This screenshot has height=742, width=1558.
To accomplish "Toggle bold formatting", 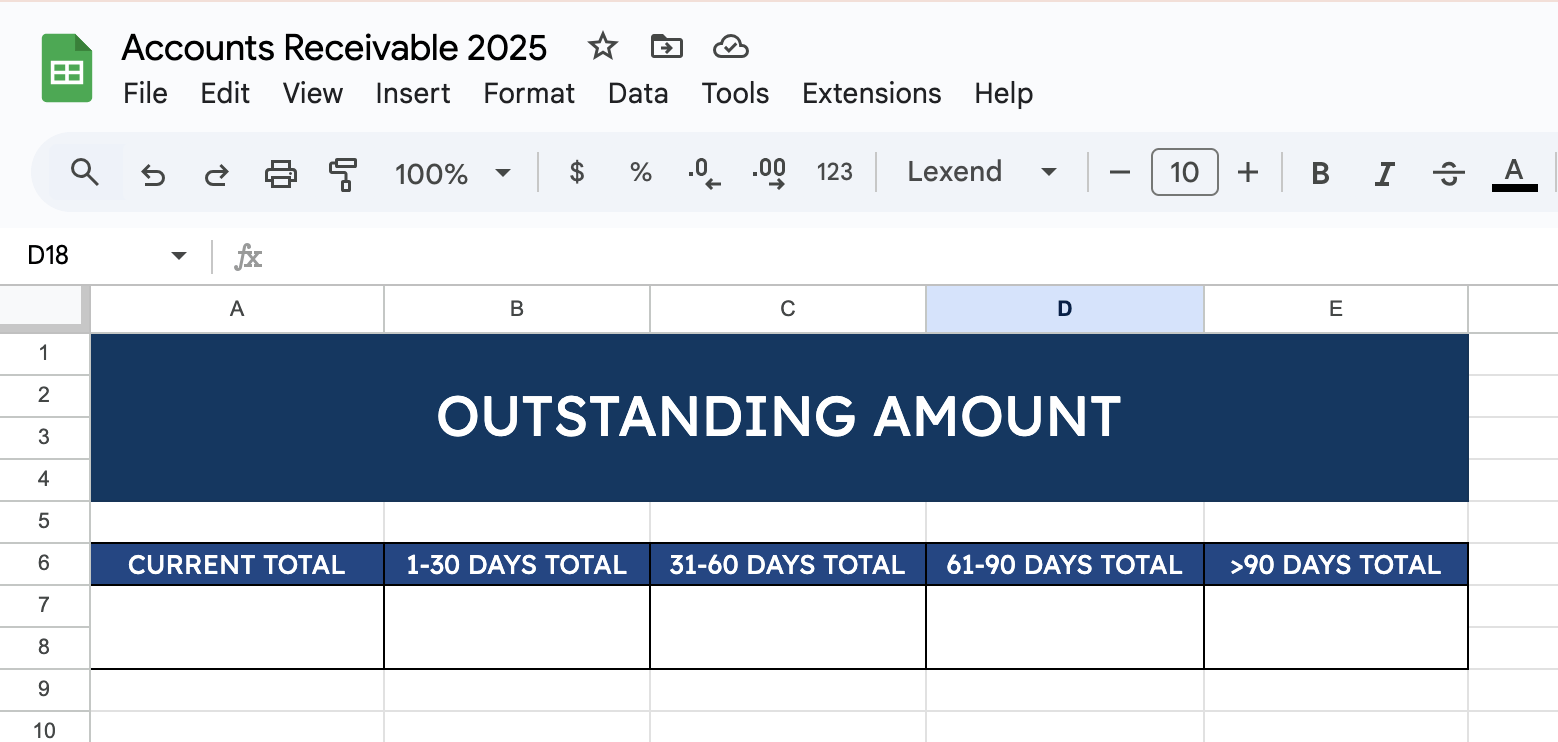I will pos(1320,174).
